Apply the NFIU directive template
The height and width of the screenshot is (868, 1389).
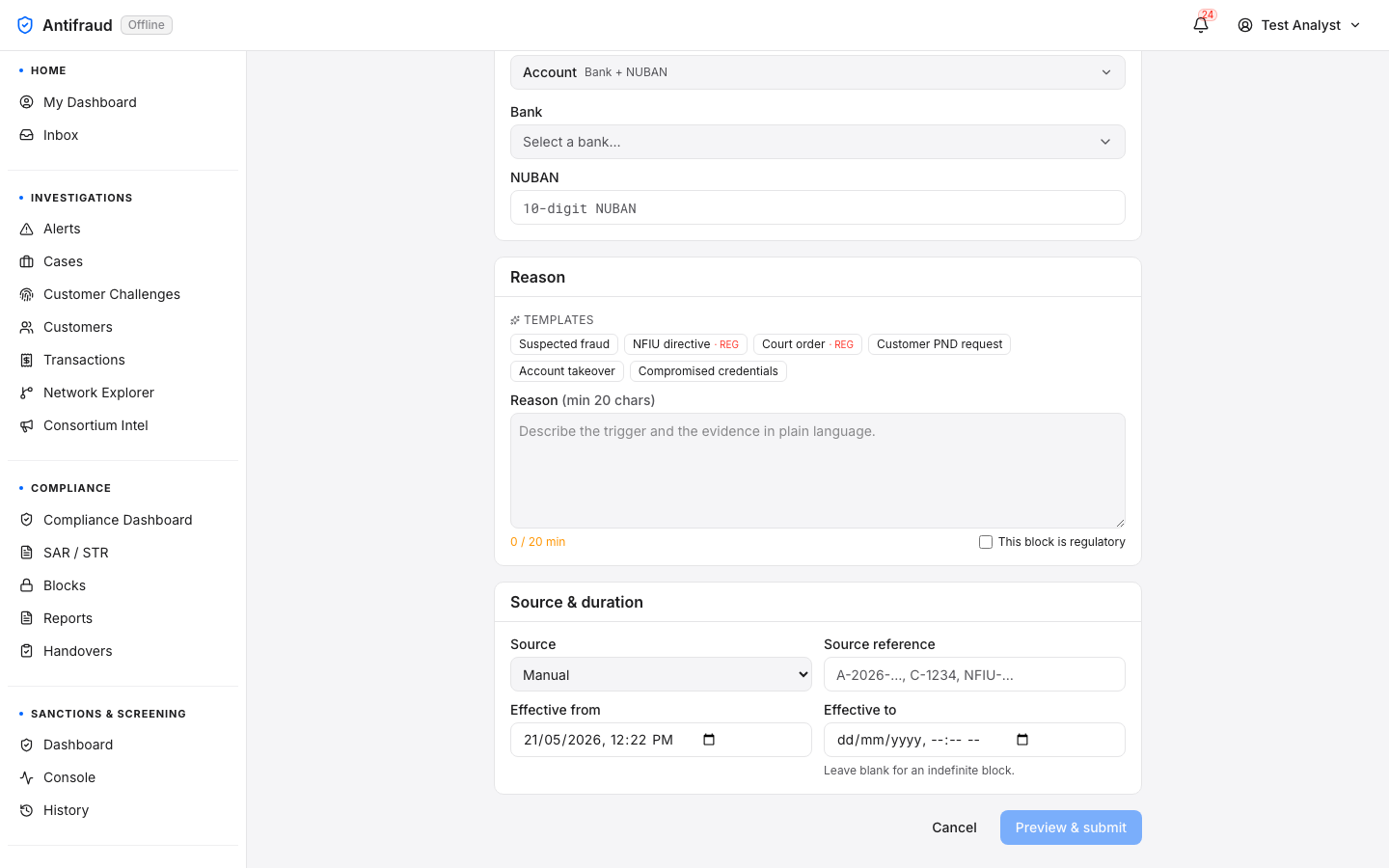pos(686,344)
